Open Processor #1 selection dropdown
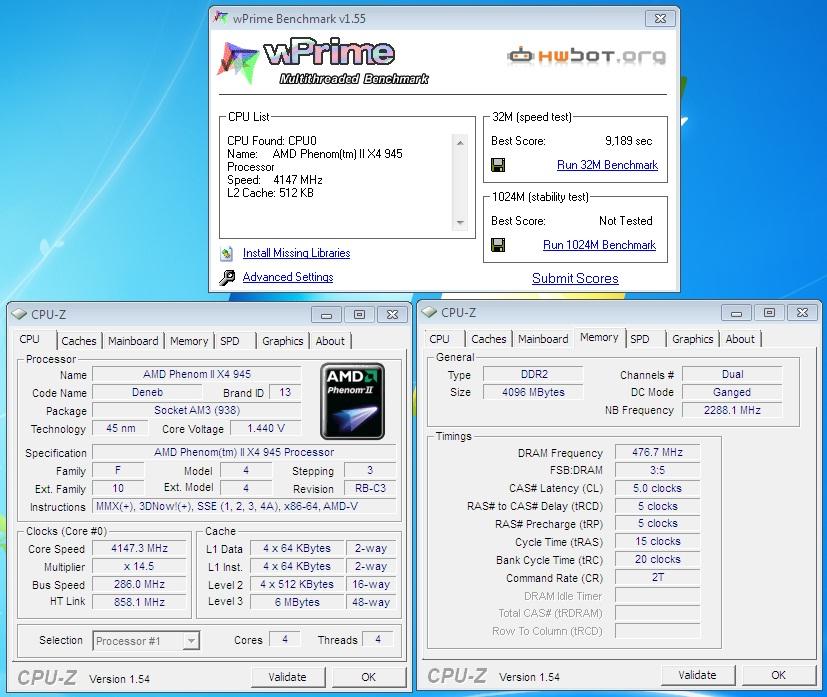 tap(191, 641)
